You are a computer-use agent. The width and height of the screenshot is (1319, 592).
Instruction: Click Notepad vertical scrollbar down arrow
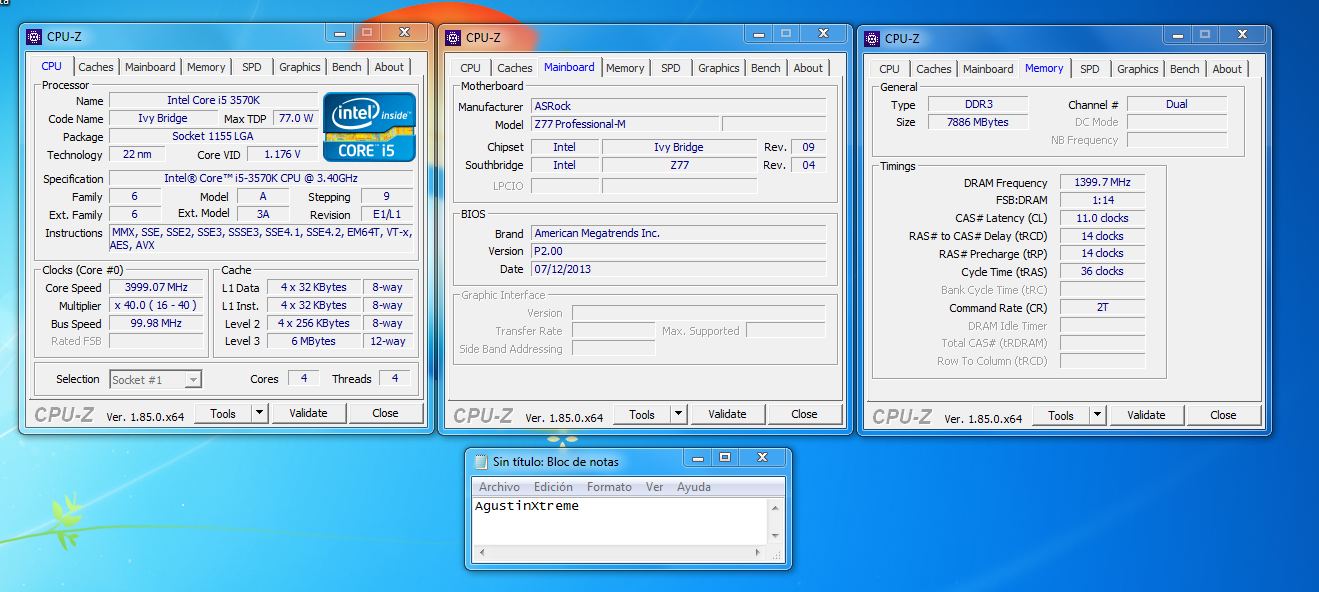(x=775, y=537)
